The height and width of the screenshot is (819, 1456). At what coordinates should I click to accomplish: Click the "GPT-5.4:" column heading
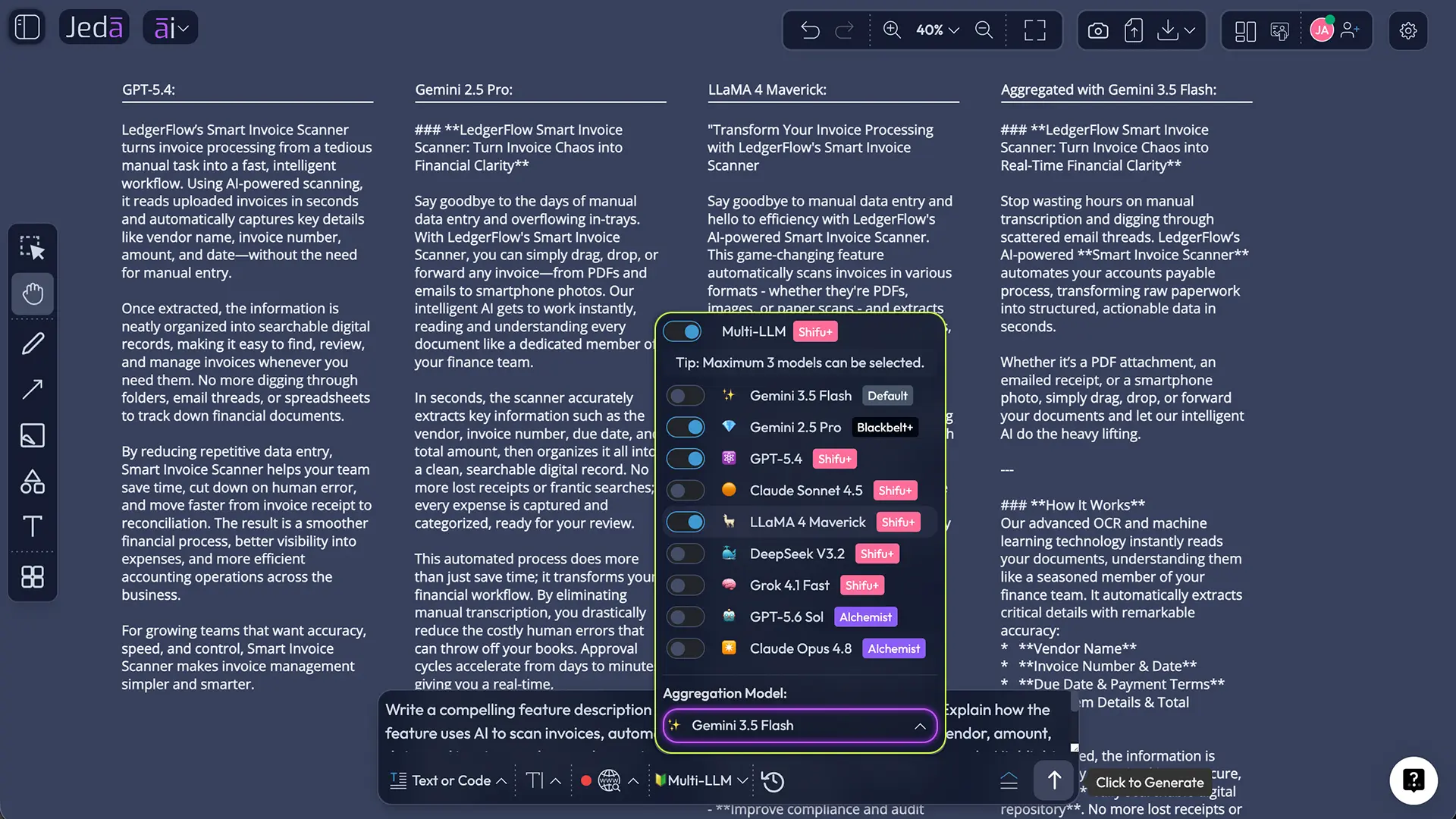coord(149,89)
